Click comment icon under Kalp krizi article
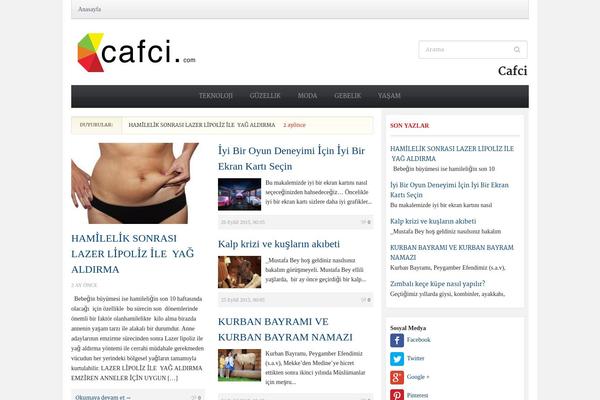This screenshot has width=600, height=400. click(364, 300)
